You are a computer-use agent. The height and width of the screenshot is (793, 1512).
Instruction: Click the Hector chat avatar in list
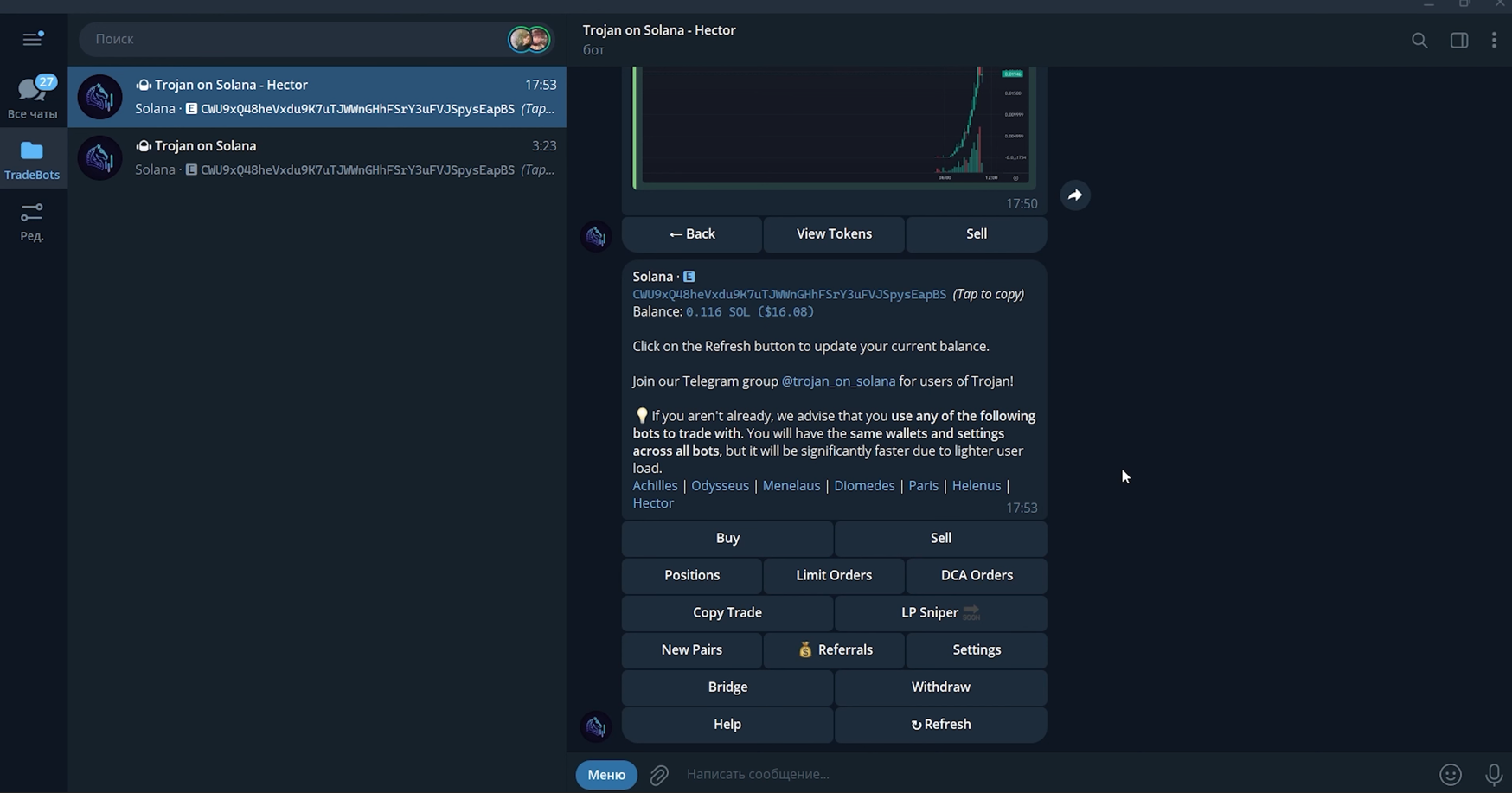[99, 97]
